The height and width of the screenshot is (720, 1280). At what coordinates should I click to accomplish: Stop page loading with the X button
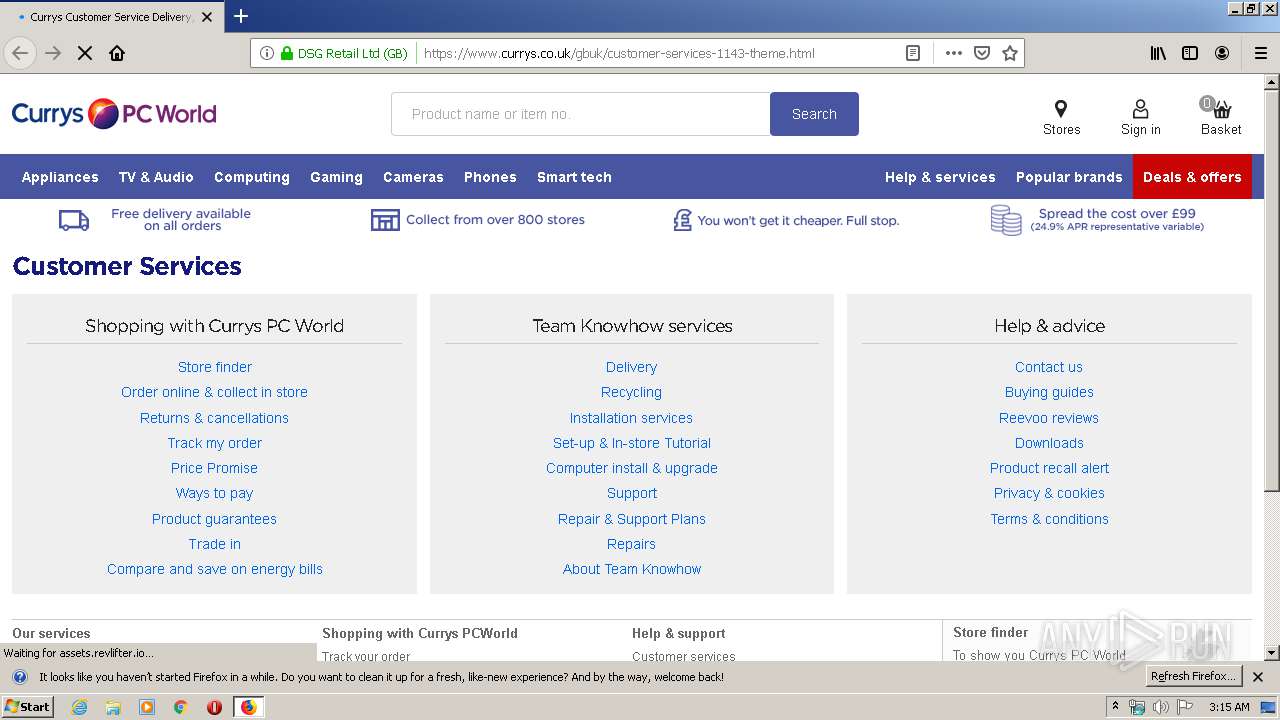click(85, 53)
